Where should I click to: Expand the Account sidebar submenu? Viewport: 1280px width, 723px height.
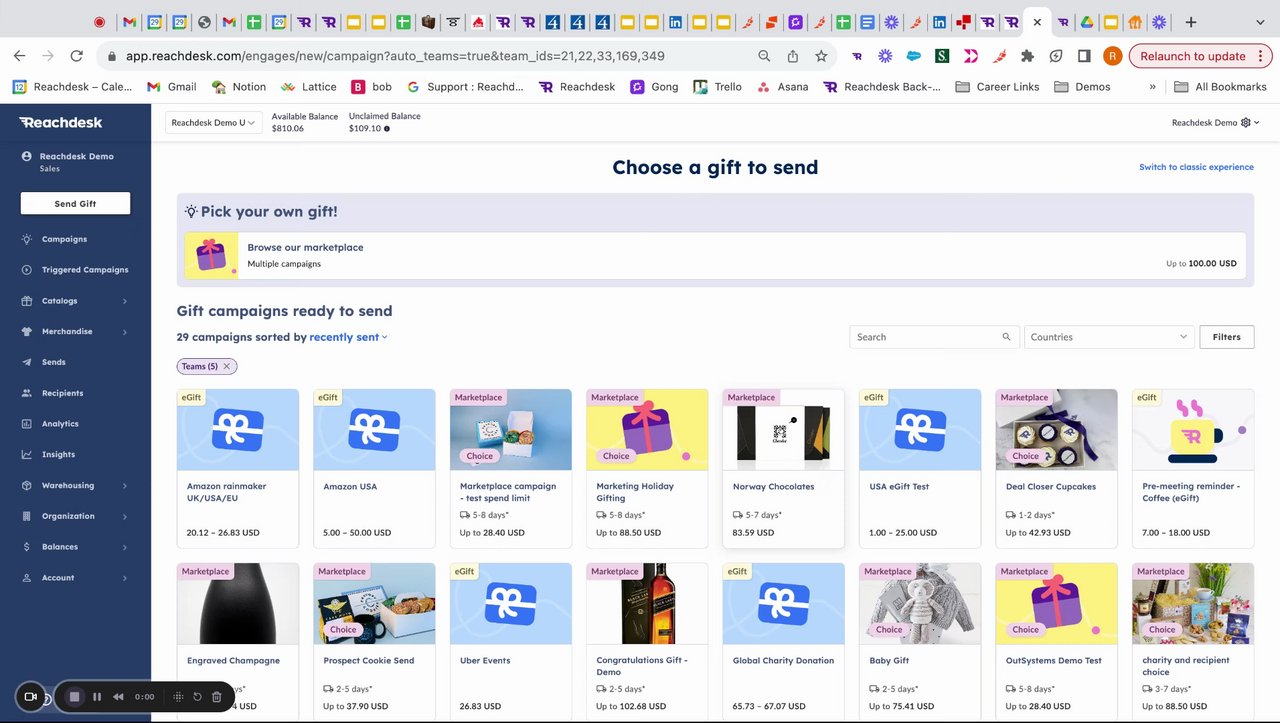[125, 578]
